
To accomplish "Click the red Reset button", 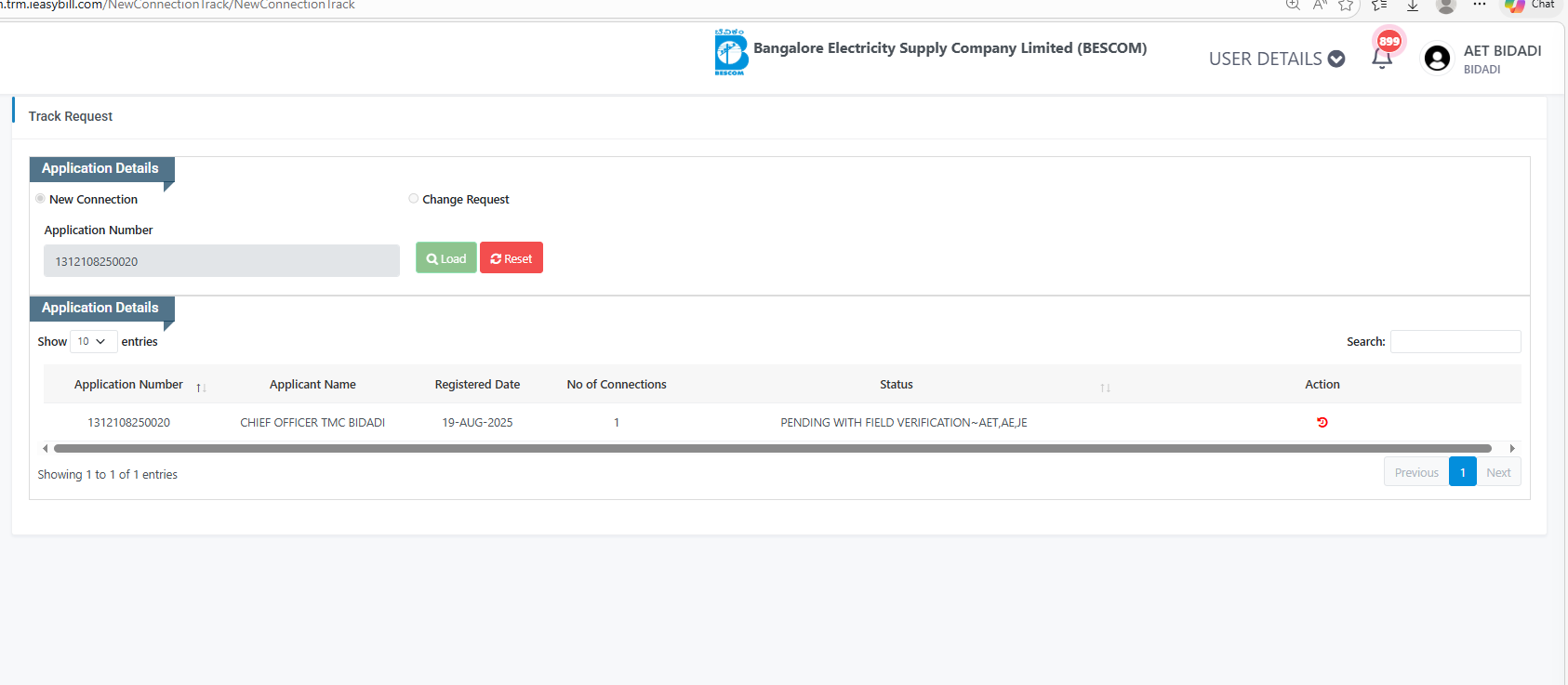I will pos(512,258).
